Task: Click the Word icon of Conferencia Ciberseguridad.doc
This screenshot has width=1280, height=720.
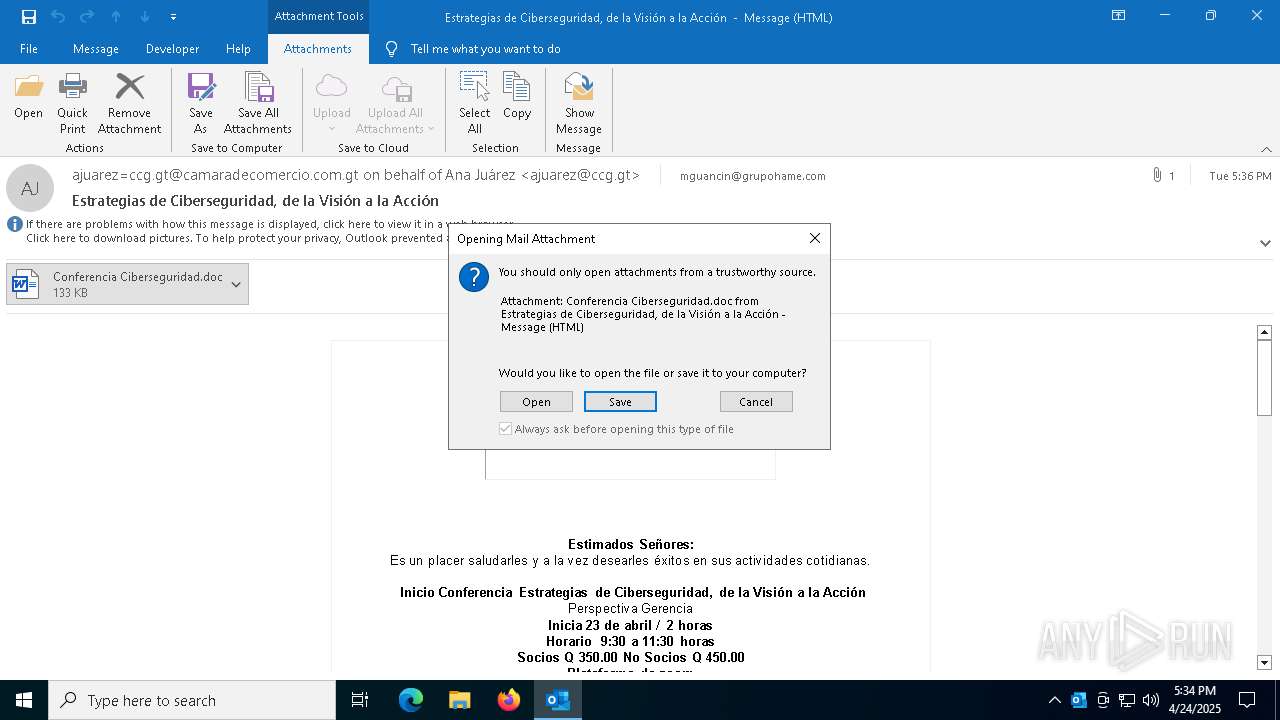Action: (25, 284)
